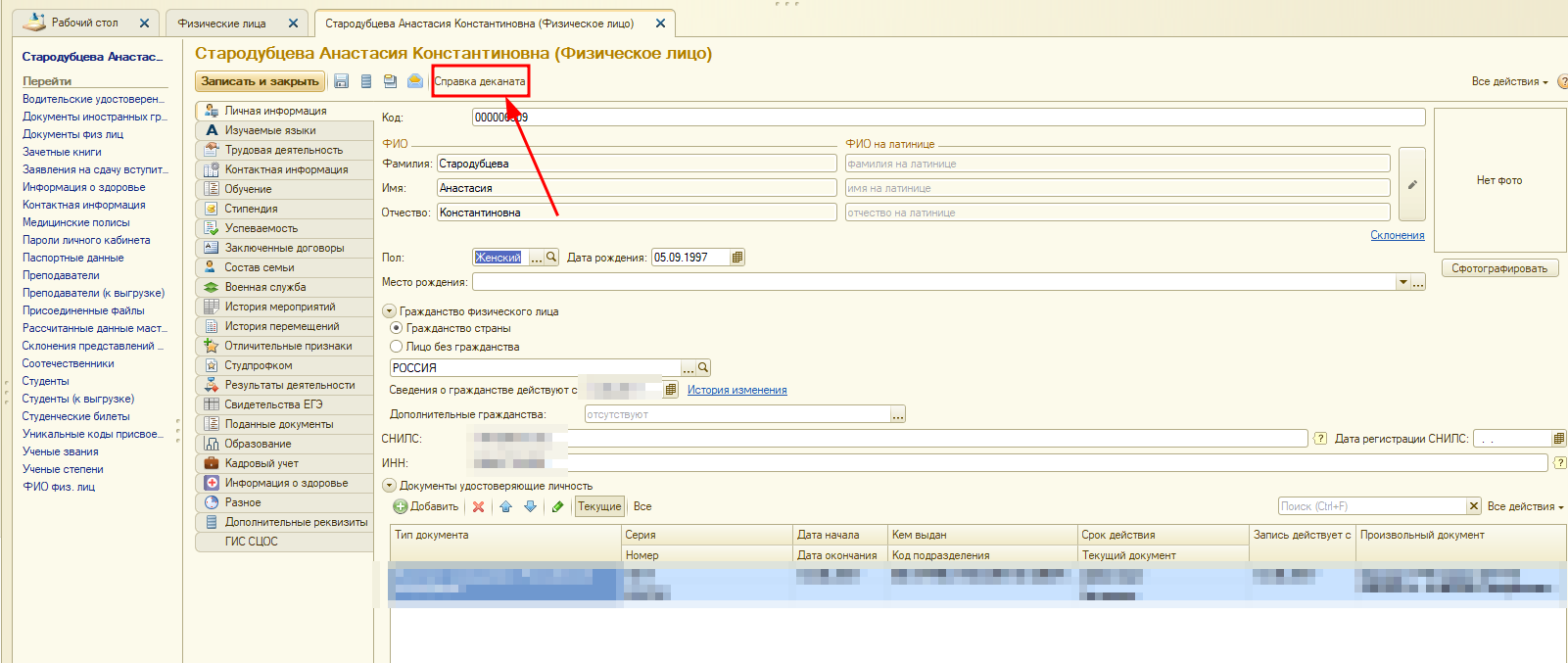1568x663 pixels.
Task: Click the floppy disk save icon
Action: pos(342,81)
